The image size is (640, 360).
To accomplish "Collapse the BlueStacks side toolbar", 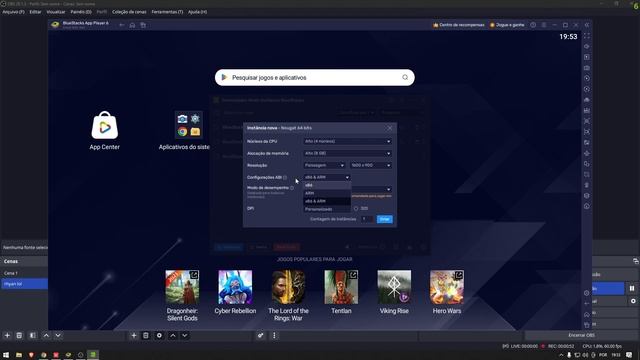I will click(x=587, y=25).
